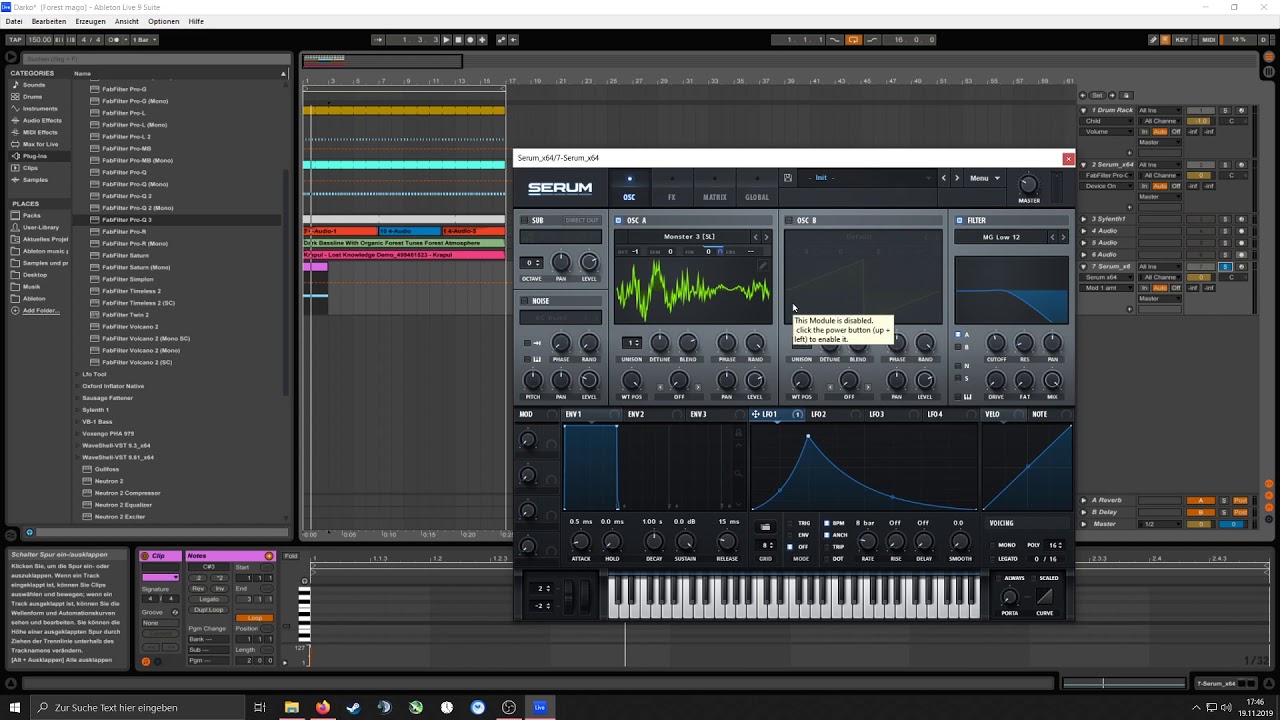The height and width of the screenshot is (720, 1280).
Task: Select previous Serum preset arrow
Action: click(x=943, y=178)
